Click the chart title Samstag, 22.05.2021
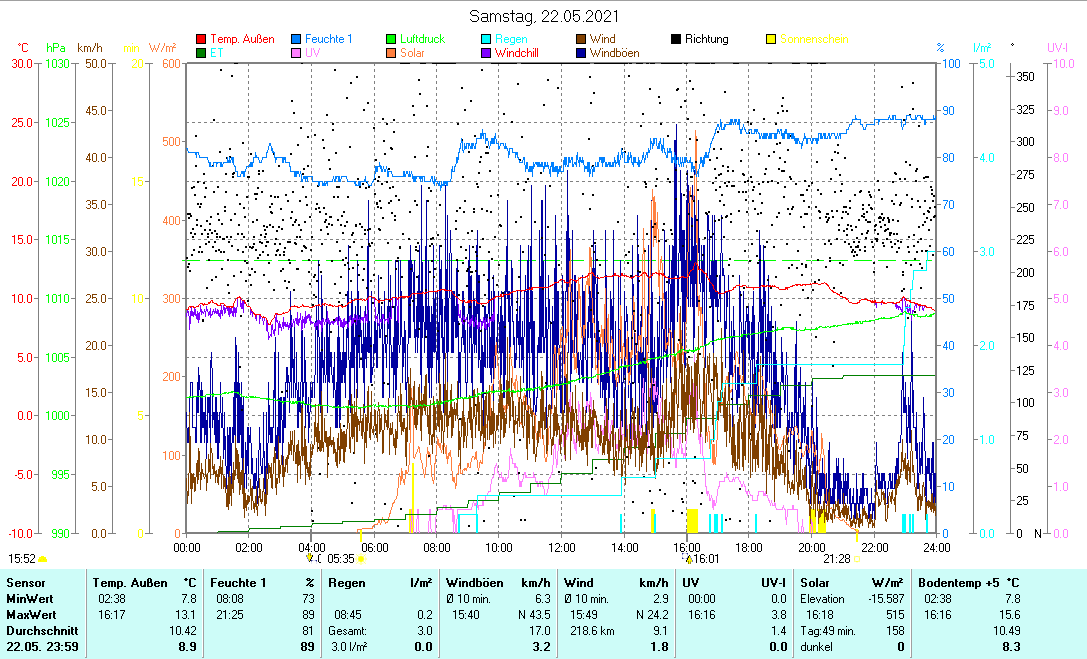The height and width of the screenshot is (659, 1087). 544,16
